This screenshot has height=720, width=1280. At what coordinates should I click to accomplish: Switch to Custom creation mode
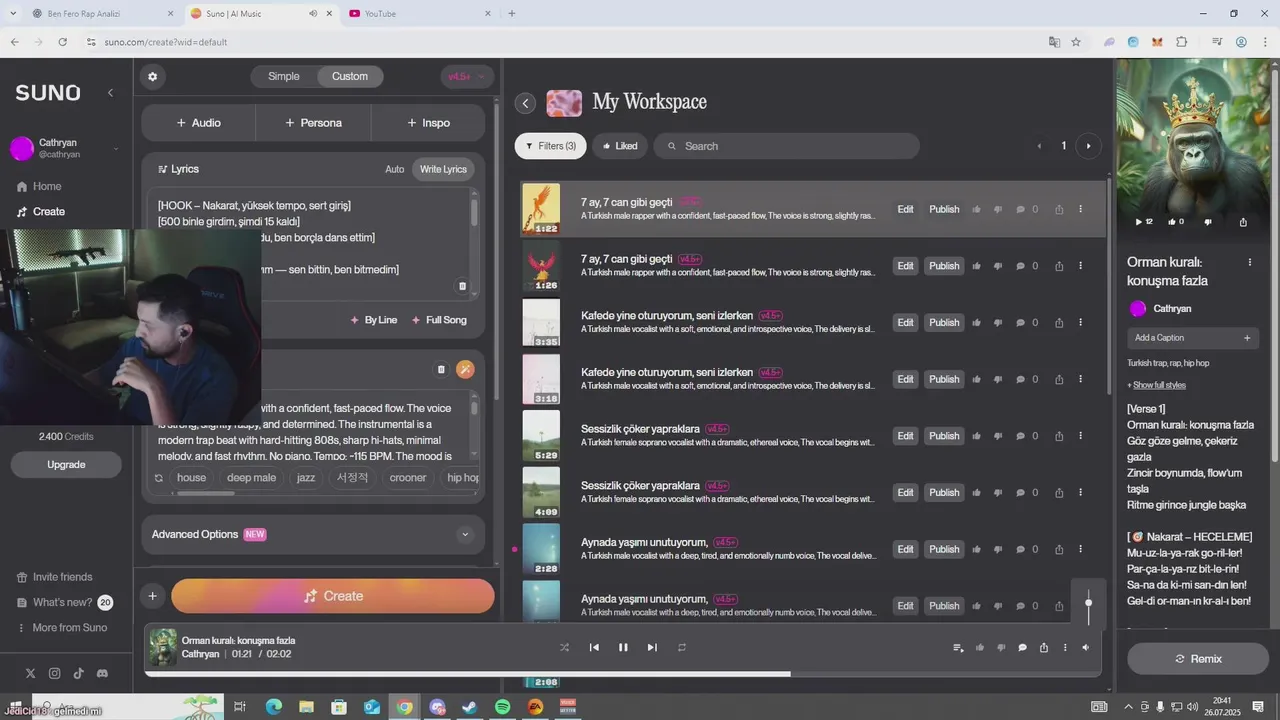[x=350, y=76]
